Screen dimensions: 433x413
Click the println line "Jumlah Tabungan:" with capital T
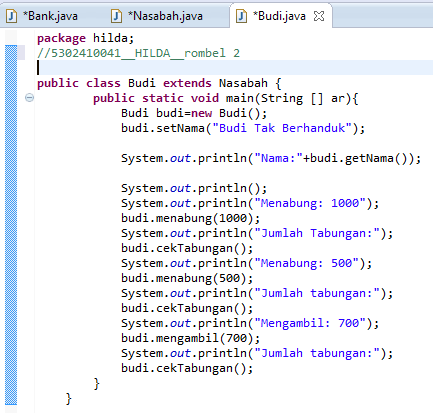point(257,233)
